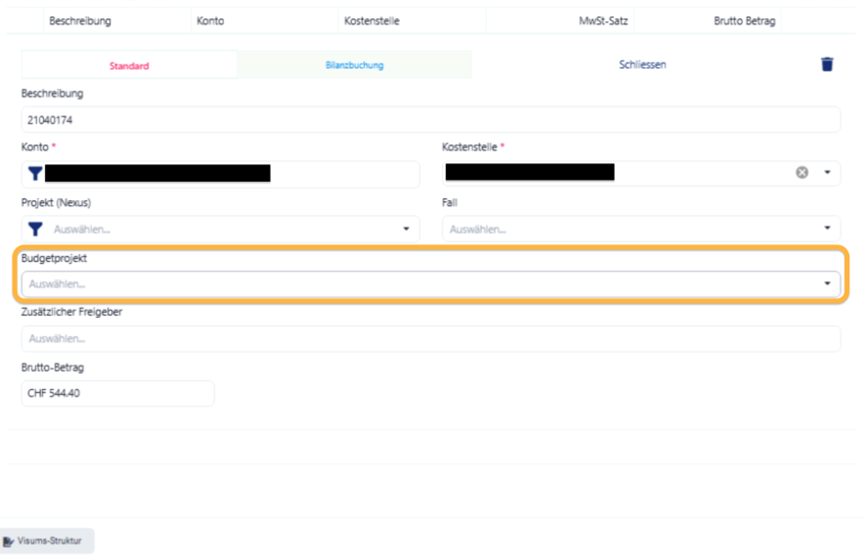Switch to the Standard tab
This screenshot has width=864, height=560.
(x=129, y=65)
